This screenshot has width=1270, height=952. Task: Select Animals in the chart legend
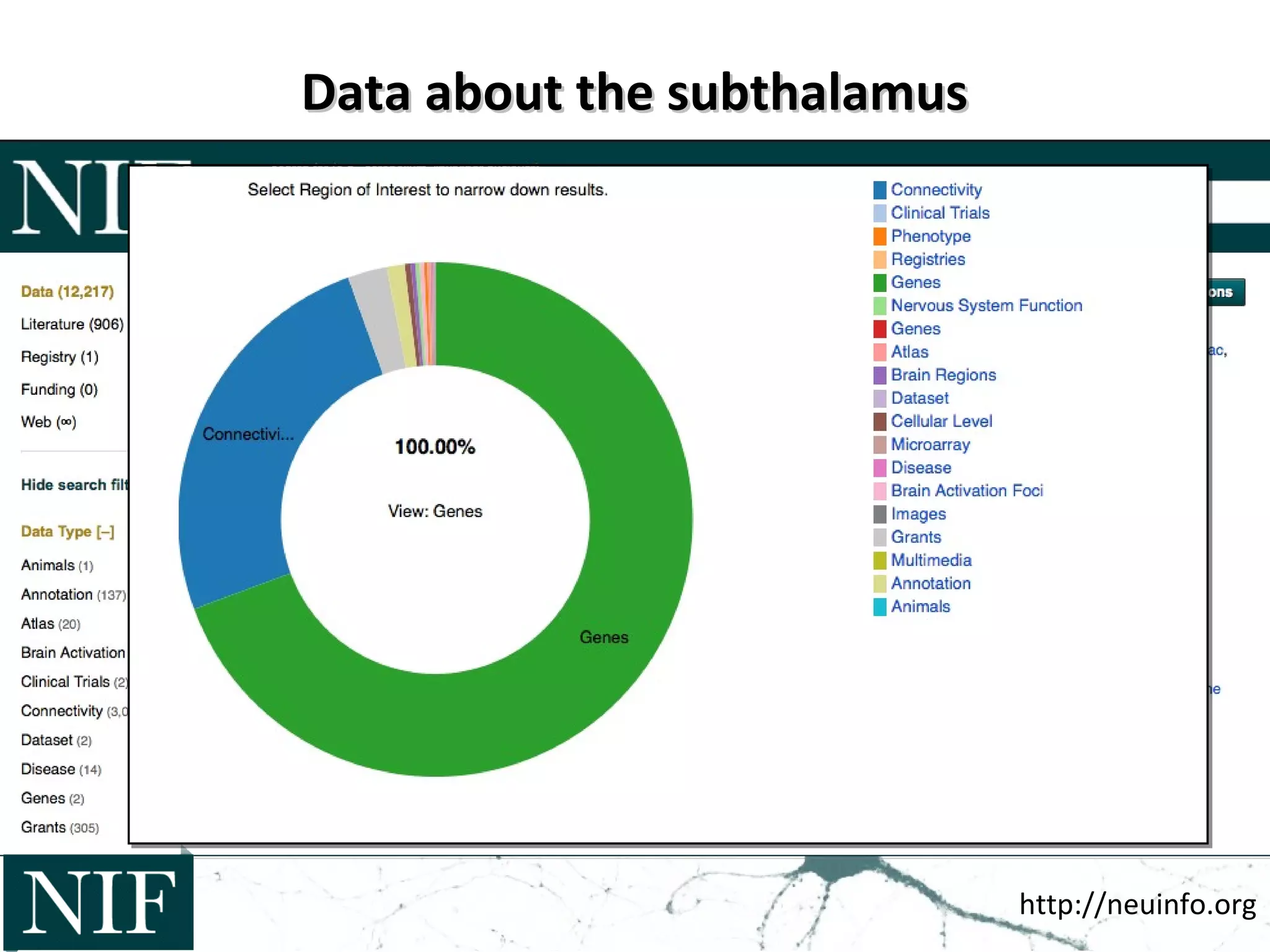click(x=920, y=606)
